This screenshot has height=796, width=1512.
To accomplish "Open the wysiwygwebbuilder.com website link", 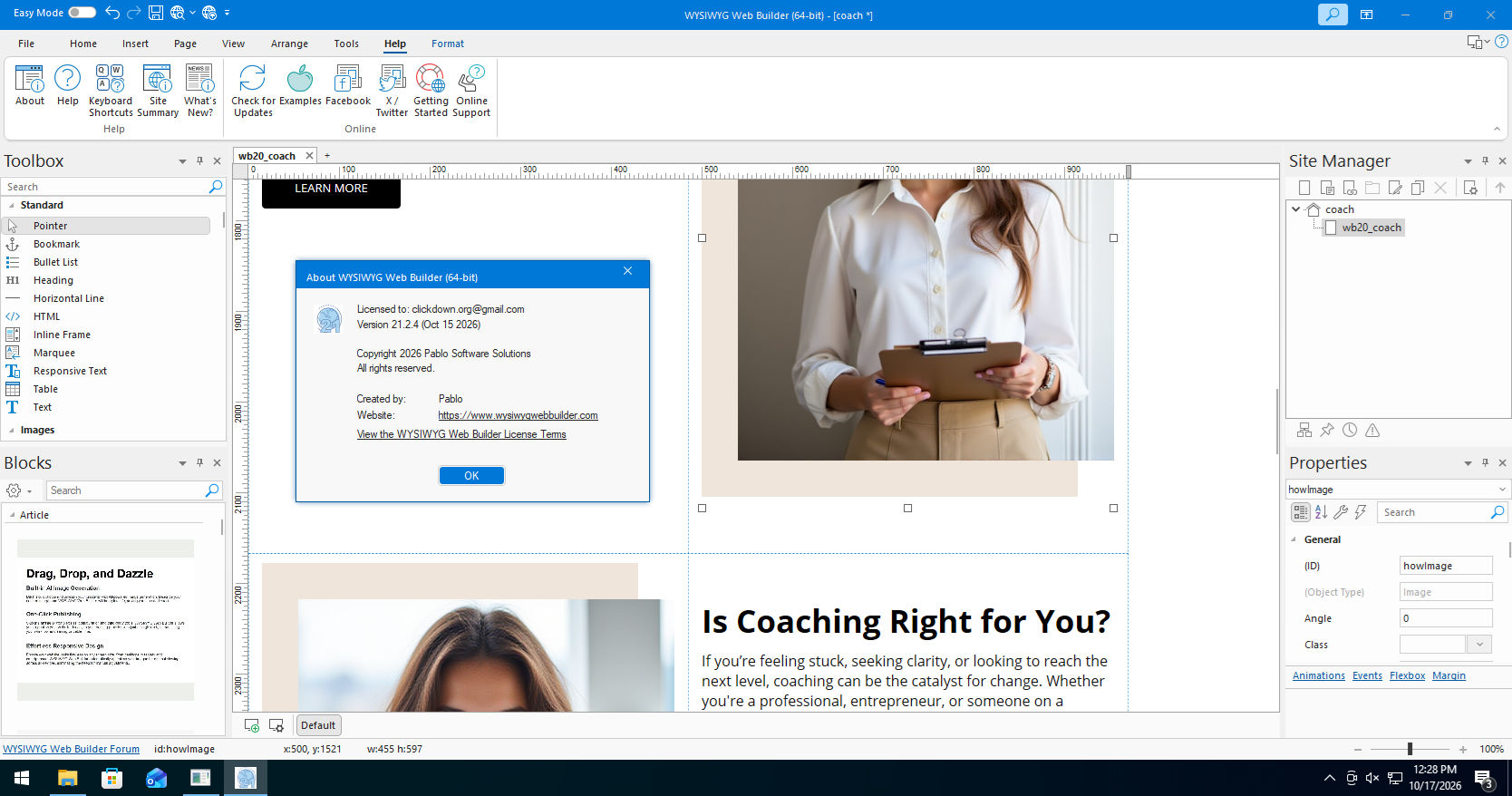I will (518, 415).
